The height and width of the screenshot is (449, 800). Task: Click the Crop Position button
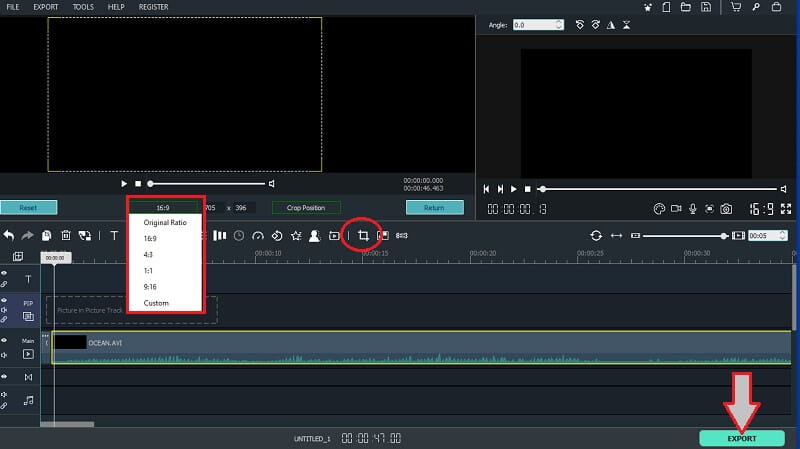click(x=306, y=208)
